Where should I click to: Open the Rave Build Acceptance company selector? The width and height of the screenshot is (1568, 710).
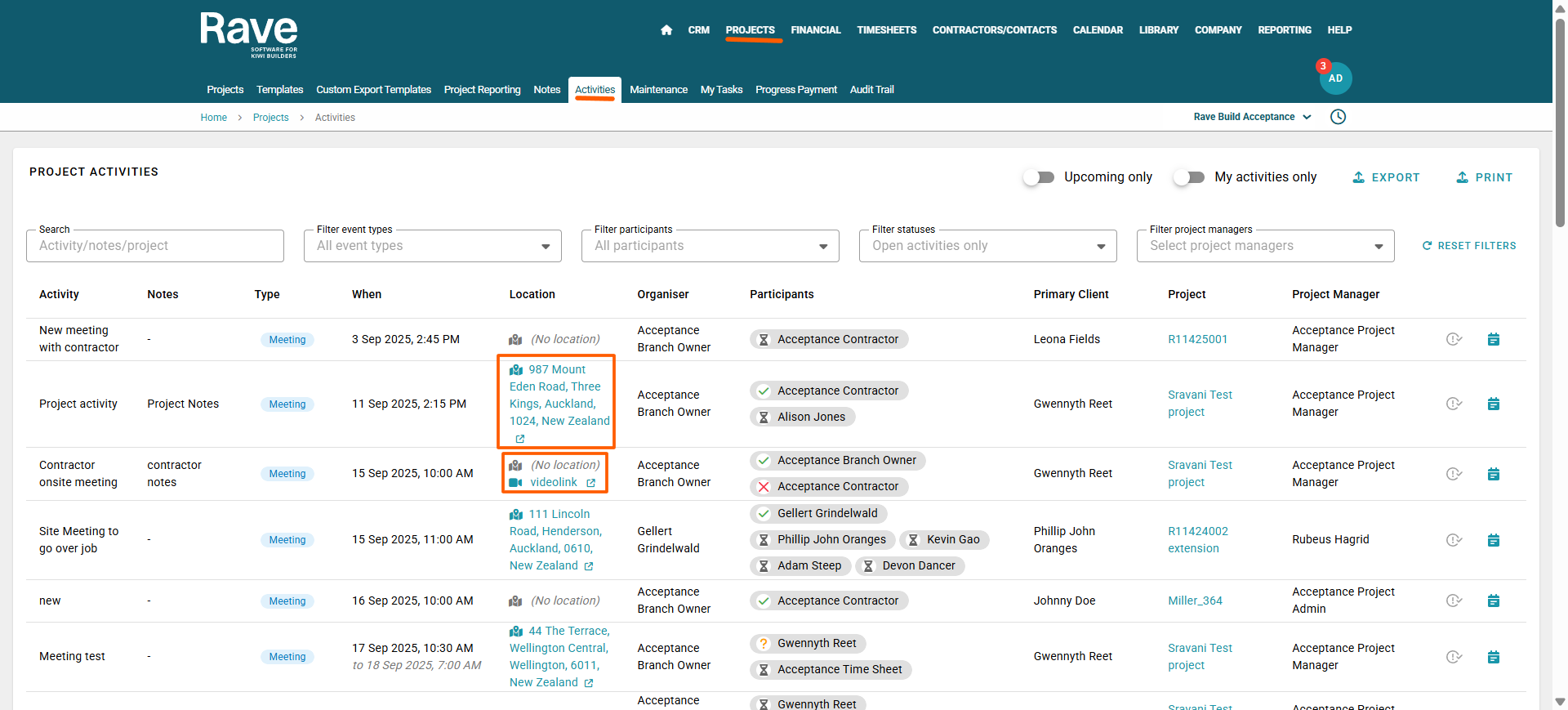(x=1251, y=117)
